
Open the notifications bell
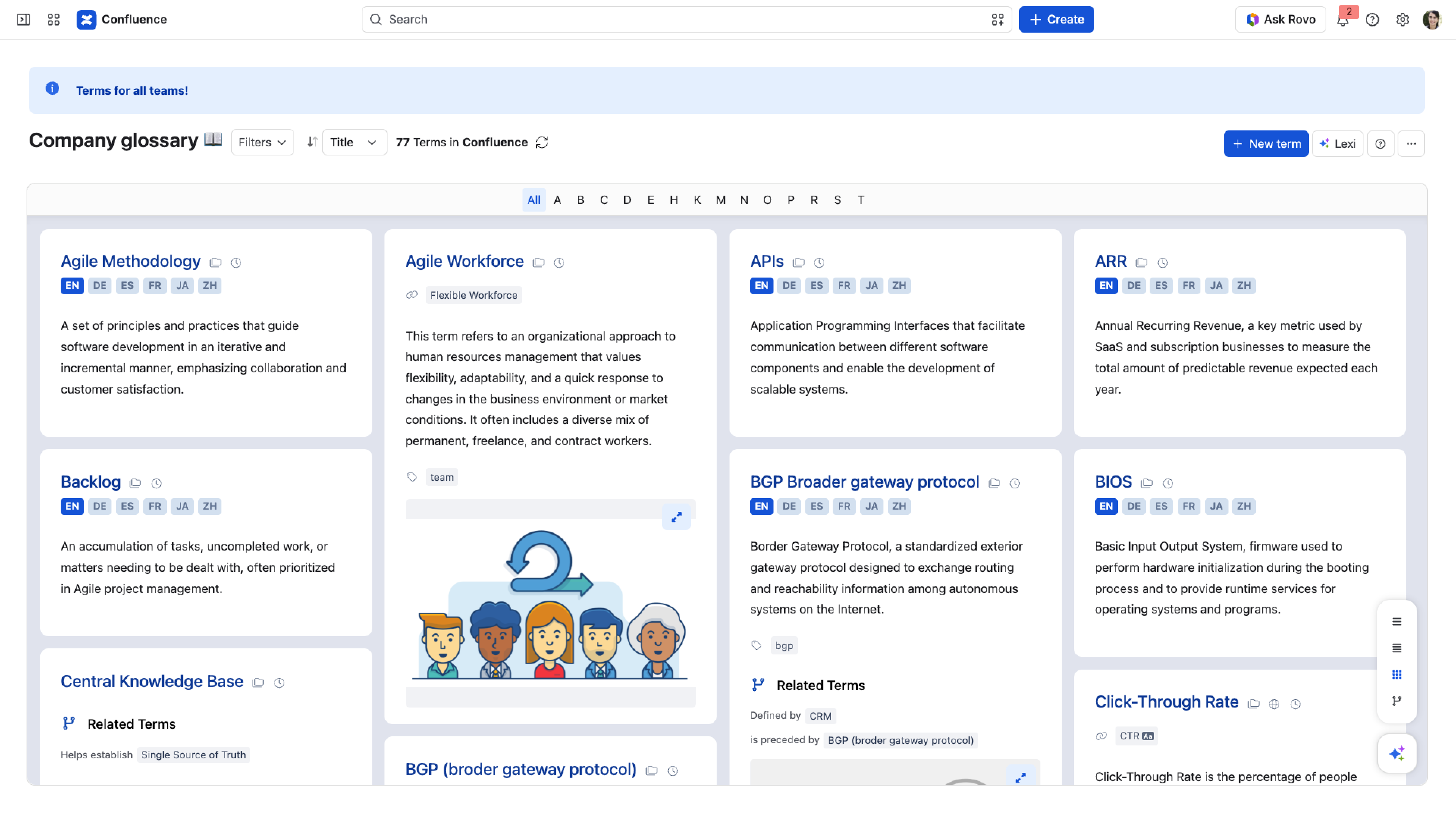click(1342, 20)
